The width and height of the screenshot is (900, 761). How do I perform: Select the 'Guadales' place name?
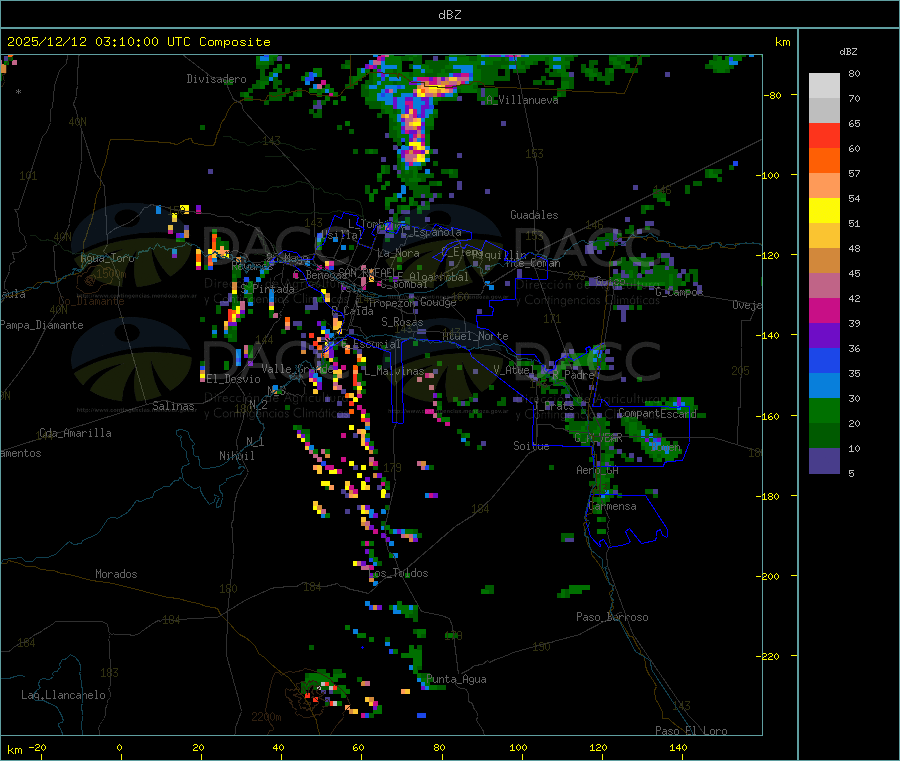(534, 215)
